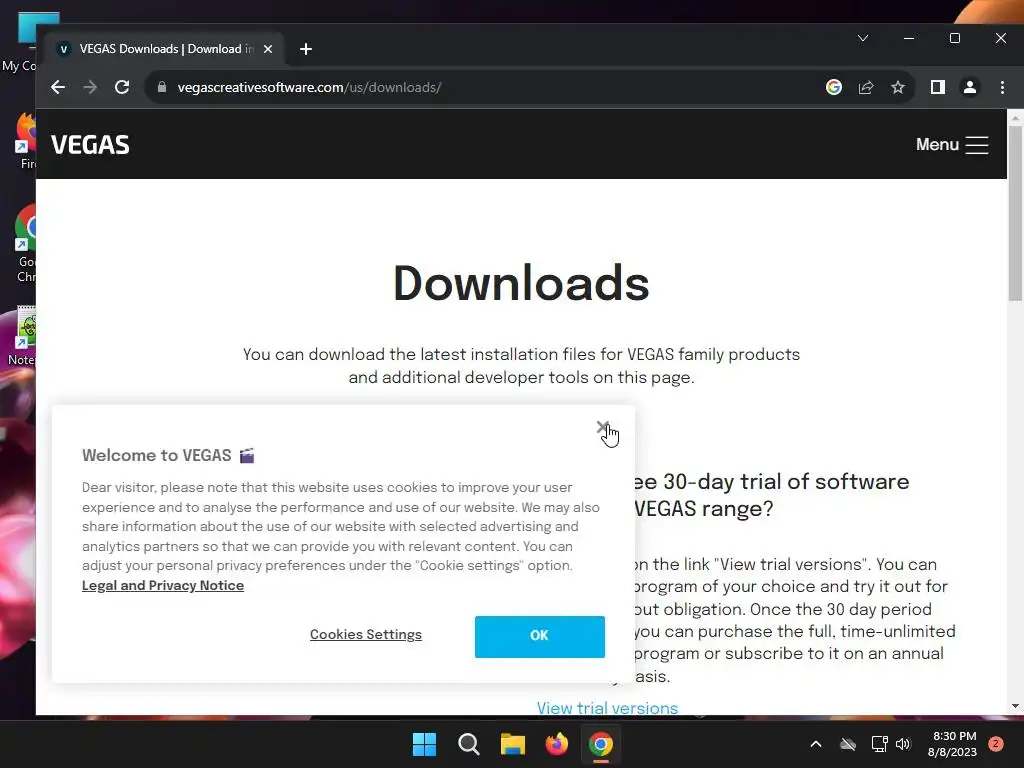This screenshot has height=768, width=1024.
Task: Click the OneDrive cloud tray icon
Action: 848,744
